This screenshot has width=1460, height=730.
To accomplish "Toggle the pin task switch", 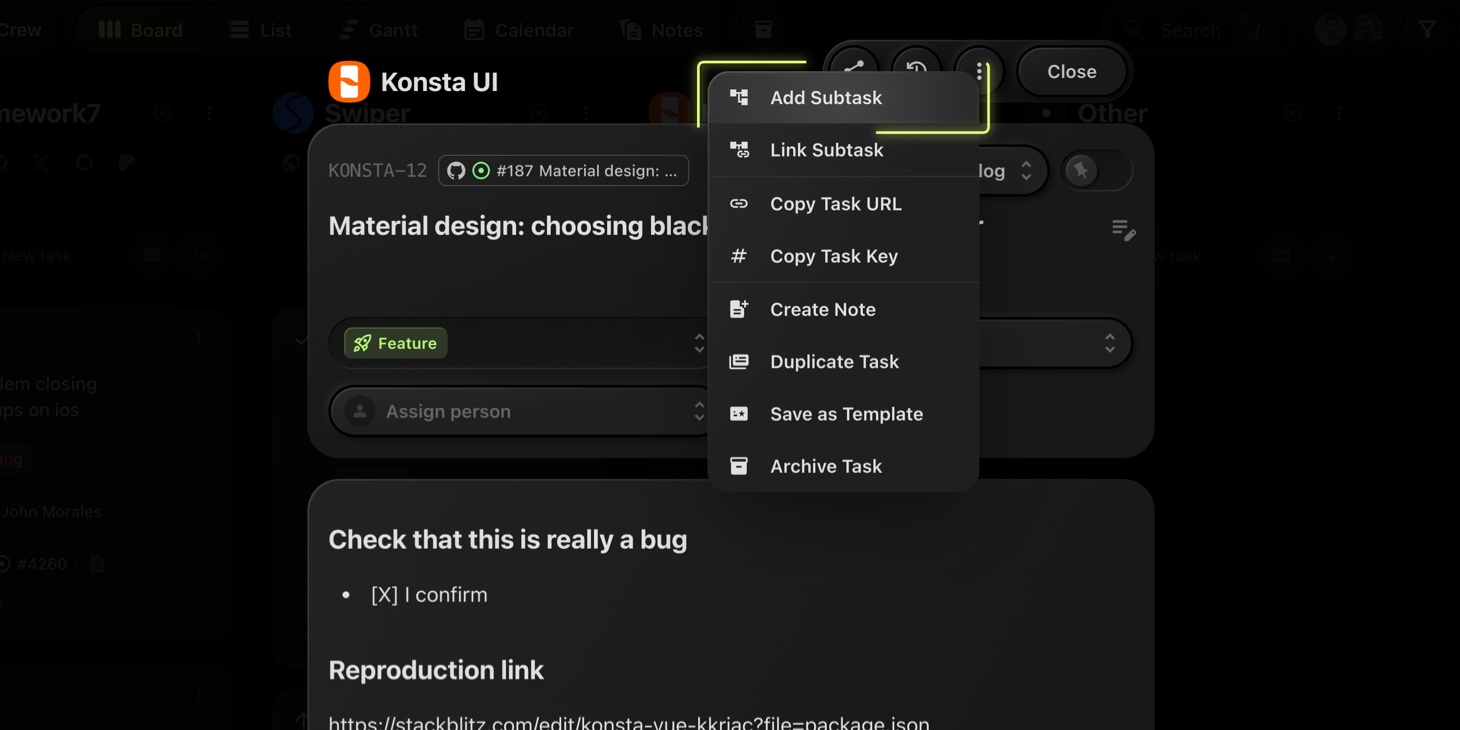I will click(x=1096, y=171).
